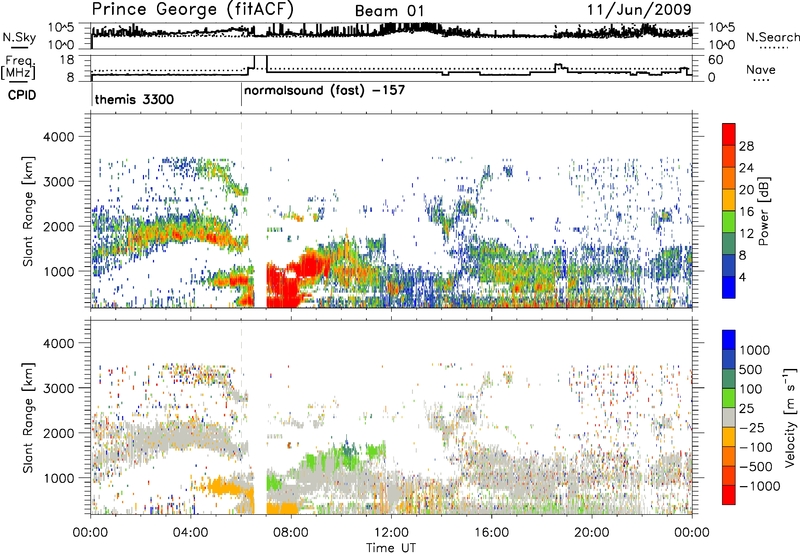Image resolution: width=800 pixels, height=554 pixels.
Task: Click the '12' label on Power colorbar
Action: coord(746,233)
